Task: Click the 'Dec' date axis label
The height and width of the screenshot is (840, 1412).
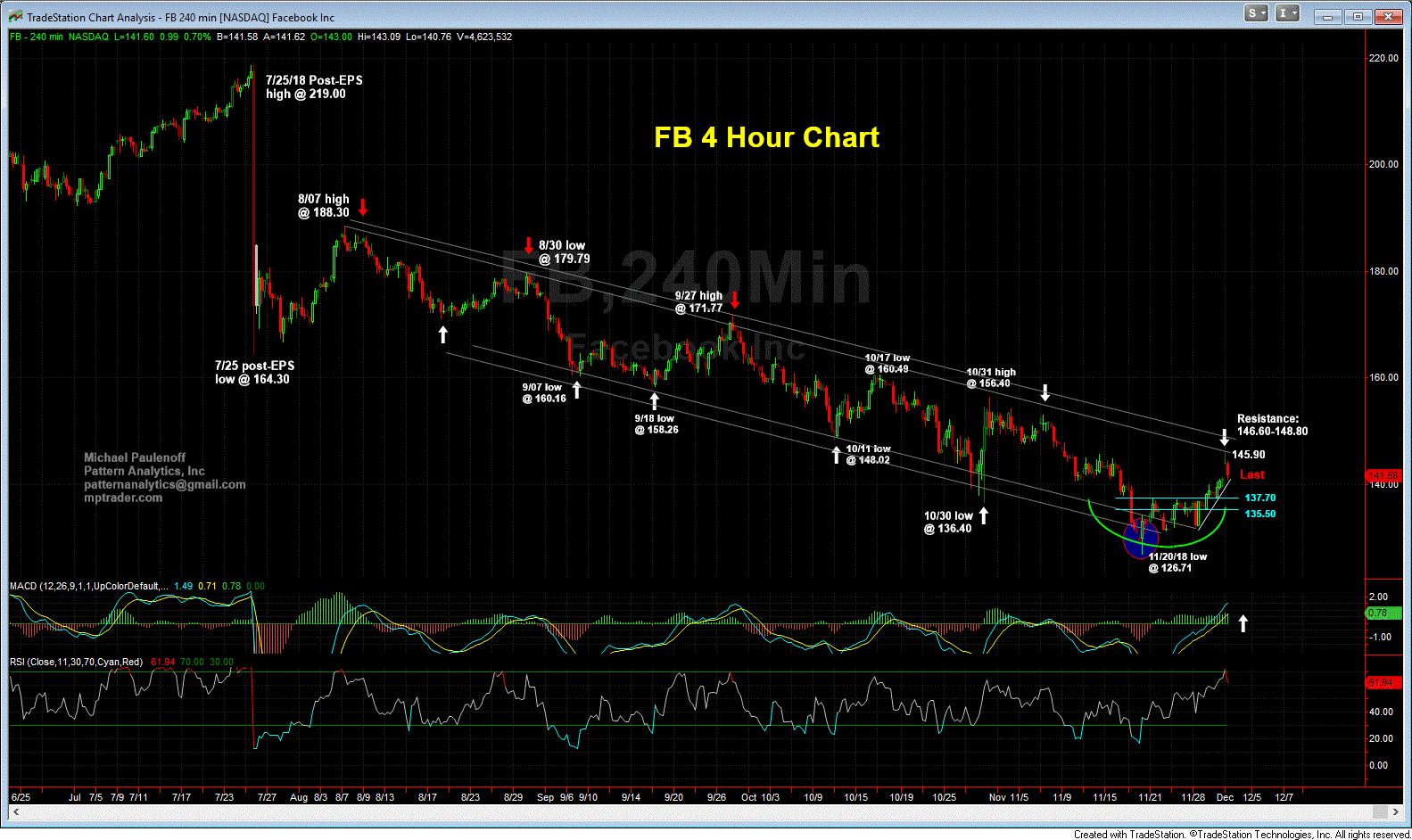Action: (1226, 797)
